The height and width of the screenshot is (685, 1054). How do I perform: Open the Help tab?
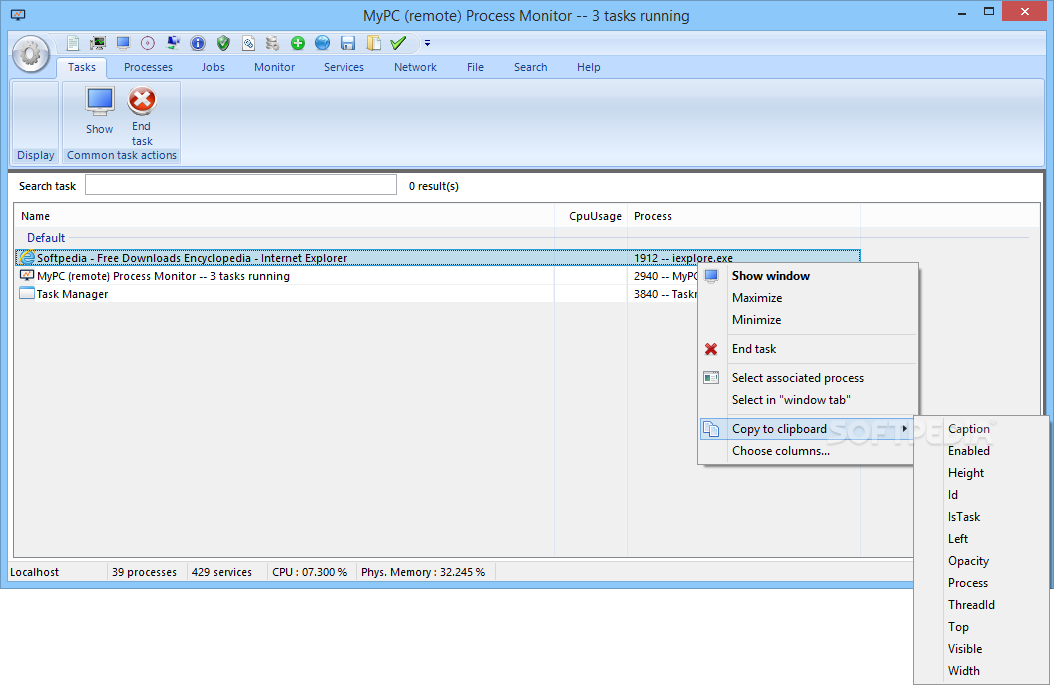(588, 67)
